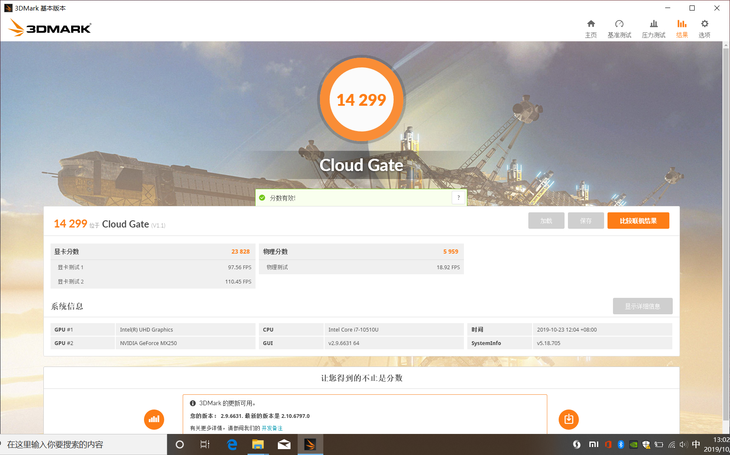Click the 97.56 FPS value
Viewport: 730px width, 455px height.
pyautogui.click(x=239, y=267)
